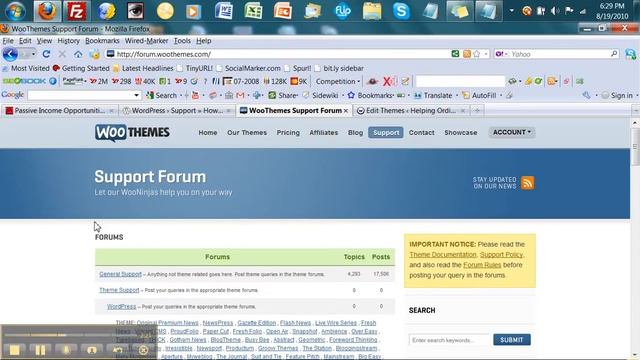The height and width of the screenshot is (360, 640).
Task: Click the volume icon in system tray
Action: point(555,11)
